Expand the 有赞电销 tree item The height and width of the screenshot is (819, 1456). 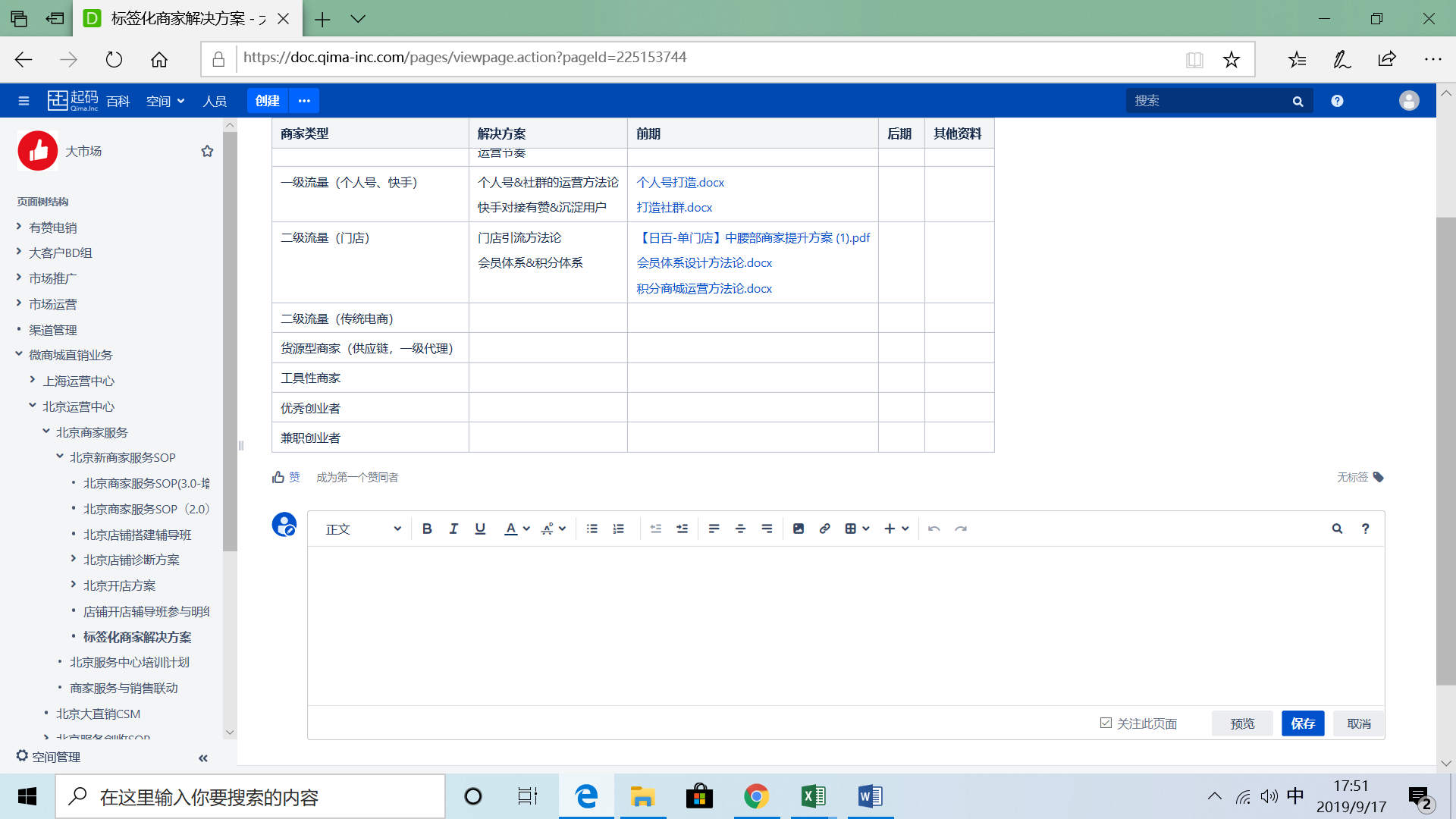[x=19, y=227]
